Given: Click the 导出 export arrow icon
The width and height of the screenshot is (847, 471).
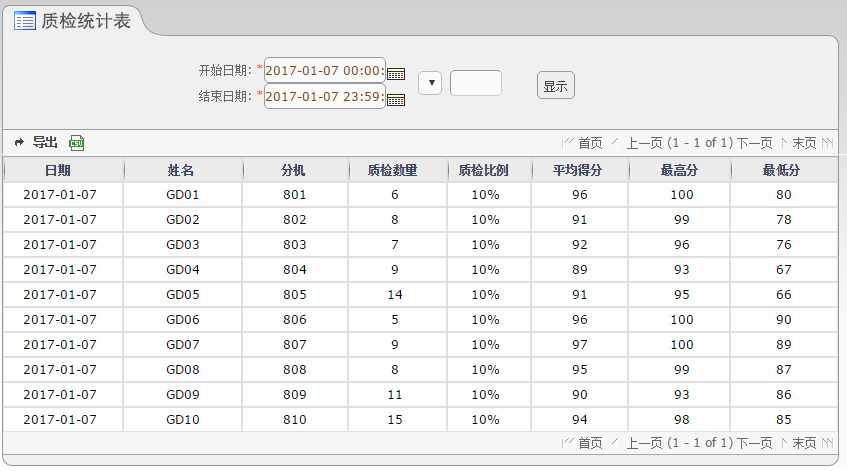Looking at the screenshot, I should point(19,143).
